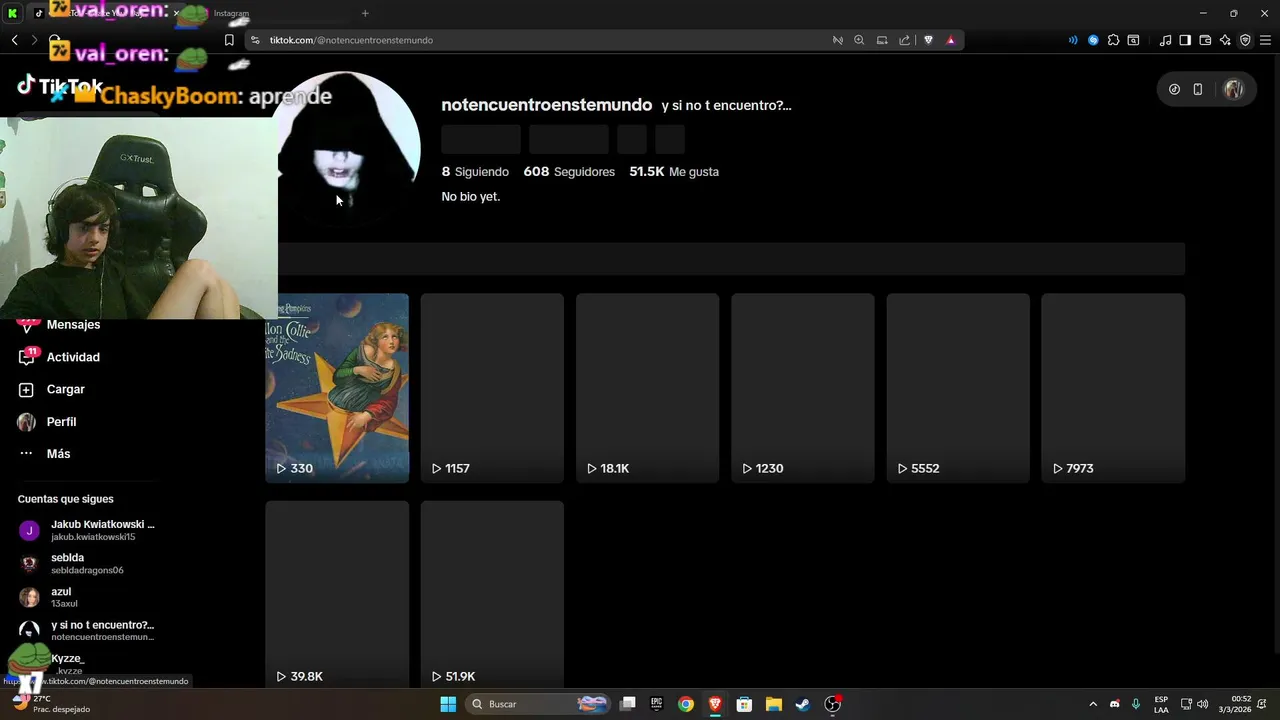
Task: Open Steam from the taskbar
Action: click(x=803, y=704)
